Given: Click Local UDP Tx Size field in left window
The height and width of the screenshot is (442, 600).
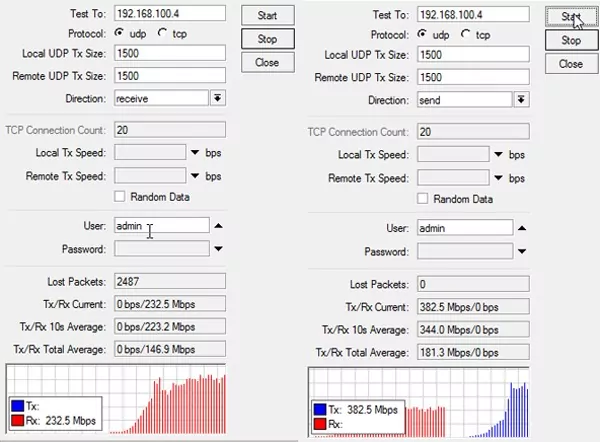Looking at the screenshot, I should pos(170,53).
